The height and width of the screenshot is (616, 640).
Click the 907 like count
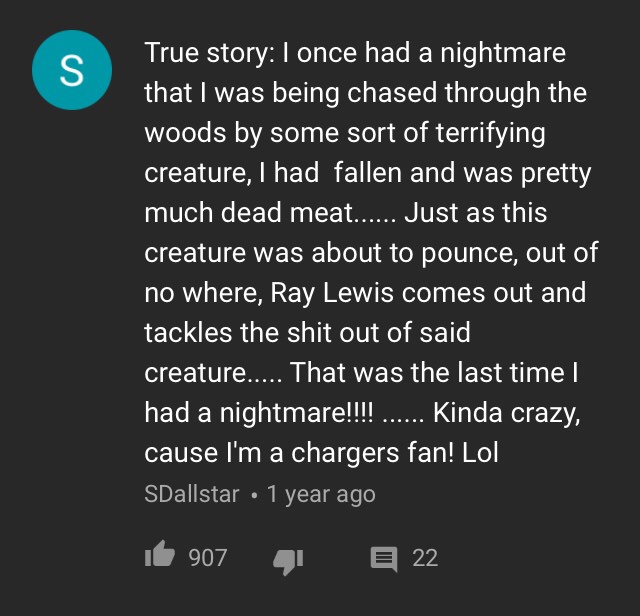coord(208,558)
